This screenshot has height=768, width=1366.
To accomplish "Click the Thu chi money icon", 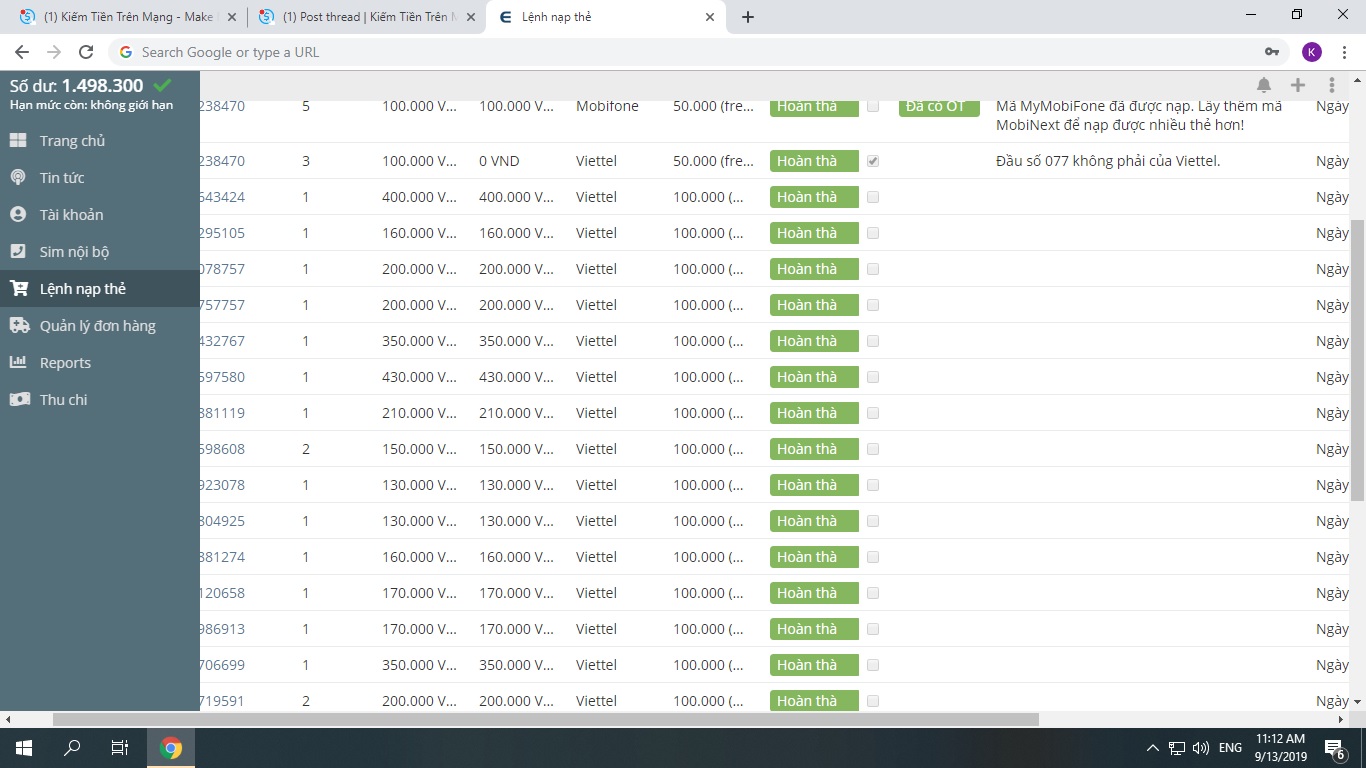I will (x=19, y=400).
